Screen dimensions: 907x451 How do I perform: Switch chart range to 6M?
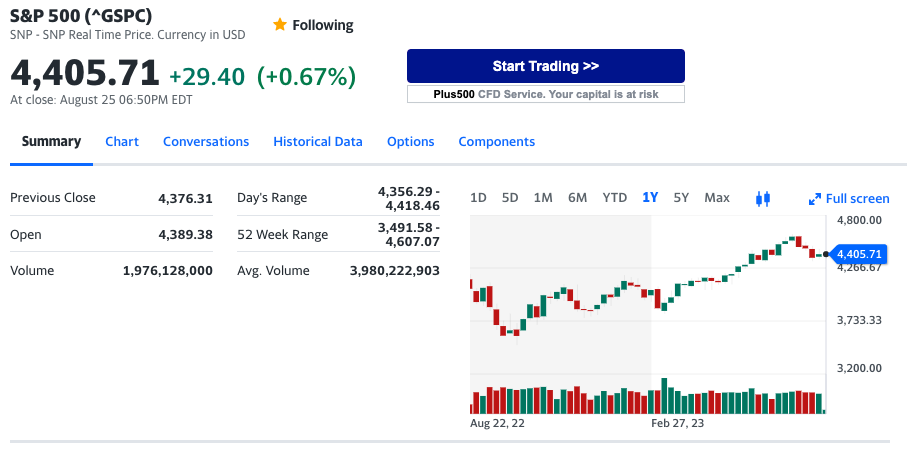point(577,198)
